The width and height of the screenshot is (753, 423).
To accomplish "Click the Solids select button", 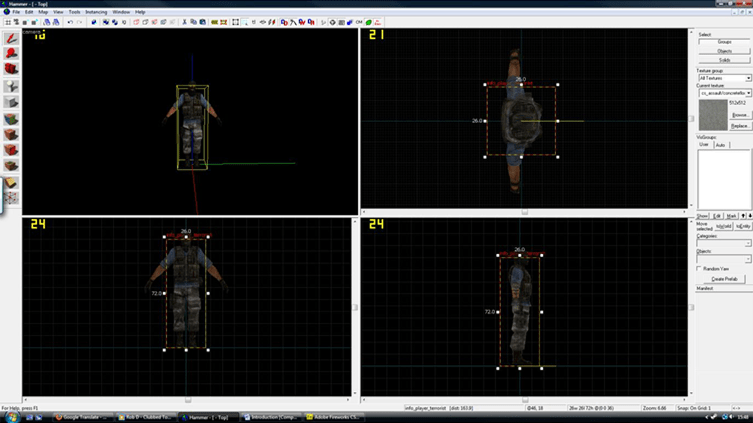I will coord(724,60).
